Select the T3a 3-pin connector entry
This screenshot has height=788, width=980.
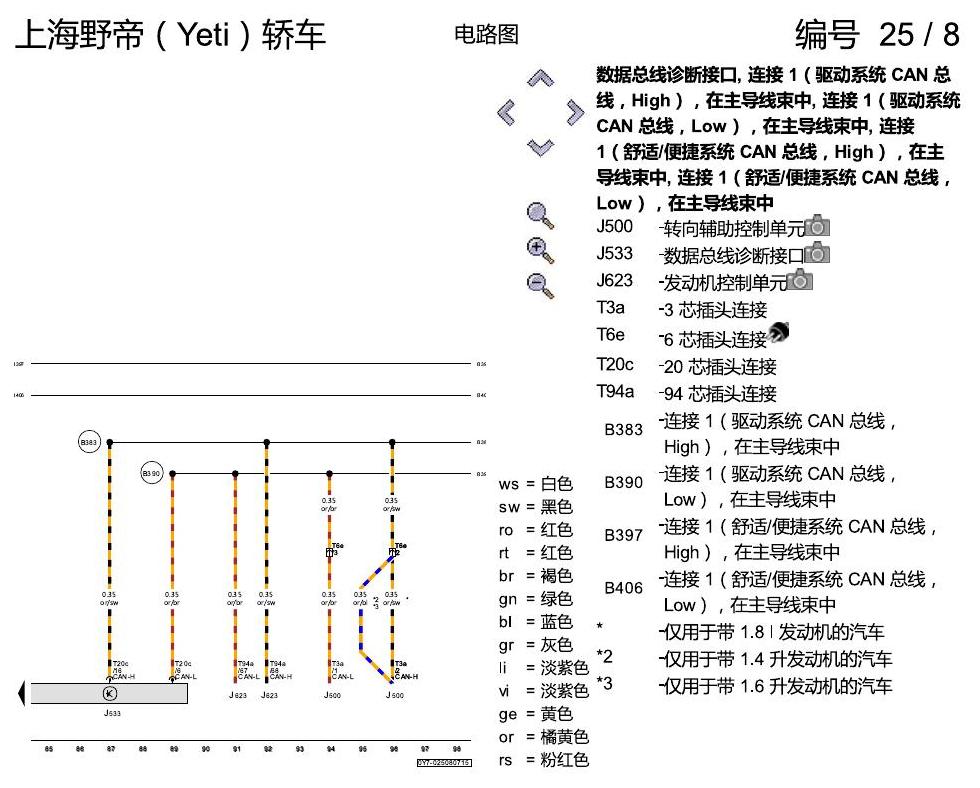tap(681, 309)
